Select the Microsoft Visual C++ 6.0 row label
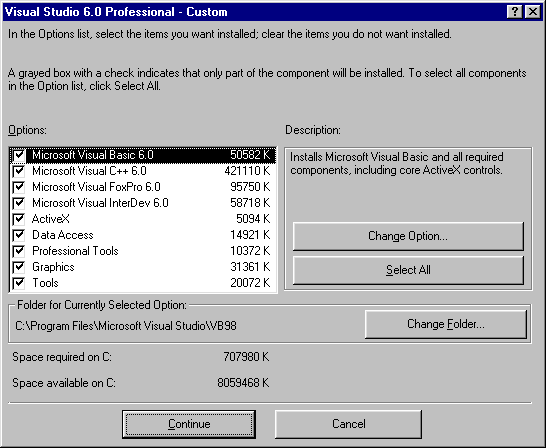This screenshot has width=546, height=448. pos(89,171)
